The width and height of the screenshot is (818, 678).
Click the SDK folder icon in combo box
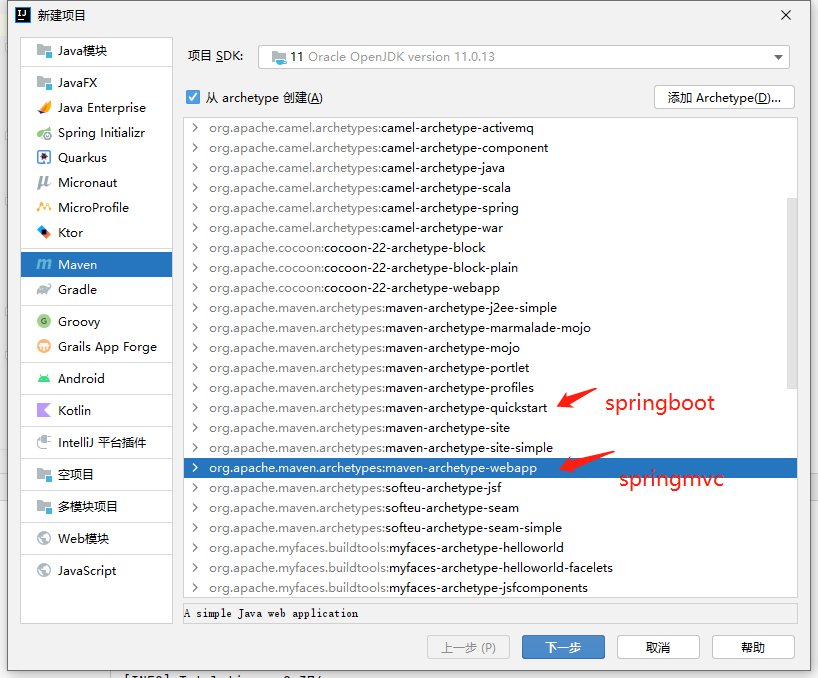tap(279, 57)
